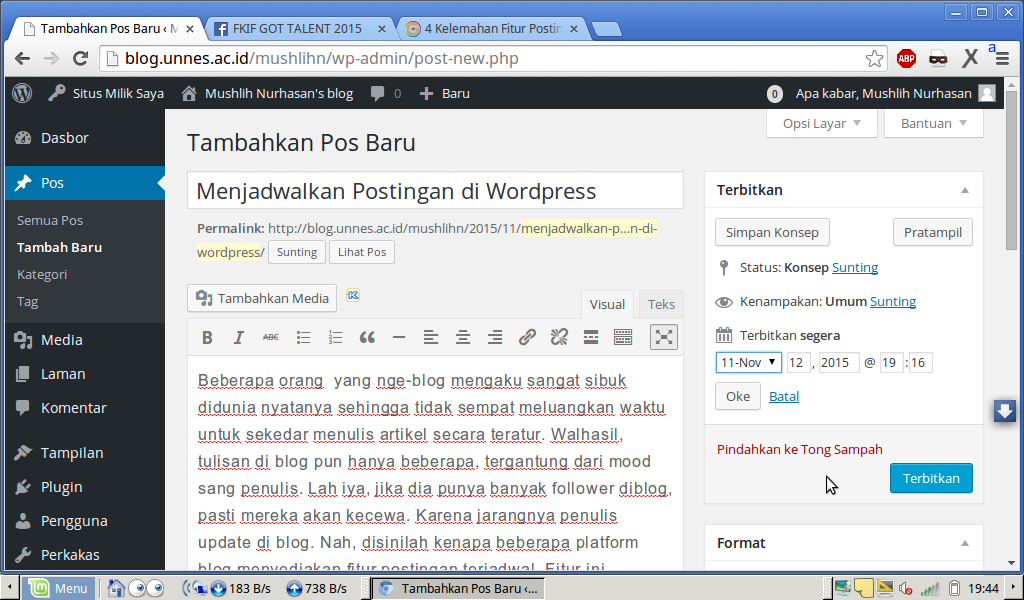Align text center
This screenshot has width=1024, height=600.
[x=462, y=338]
